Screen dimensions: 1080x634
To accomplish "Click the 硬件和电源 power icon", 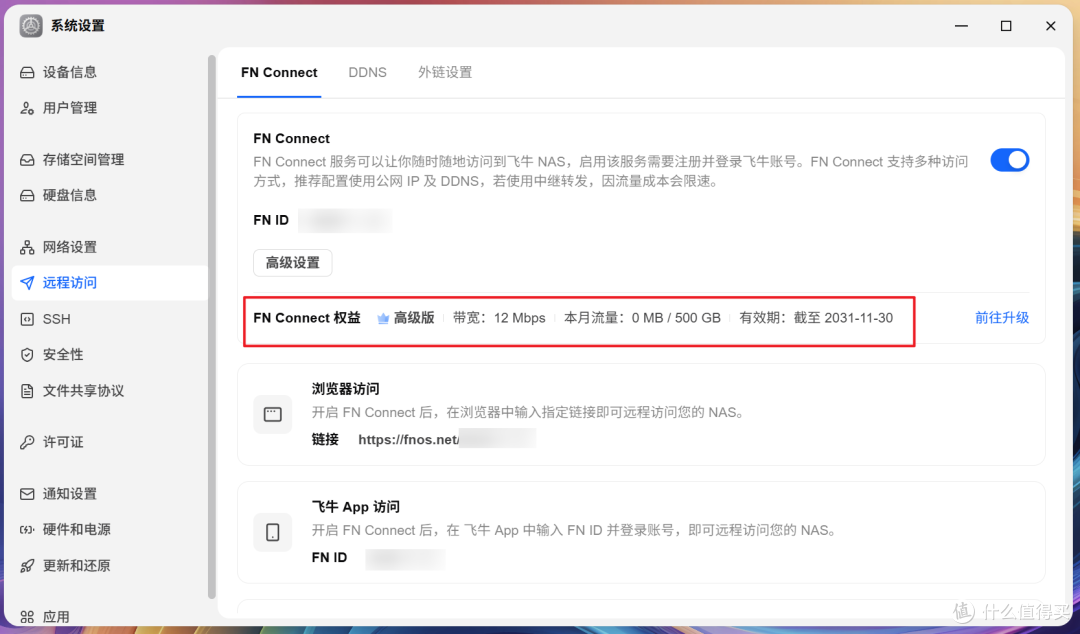I will tap(27, 530).
